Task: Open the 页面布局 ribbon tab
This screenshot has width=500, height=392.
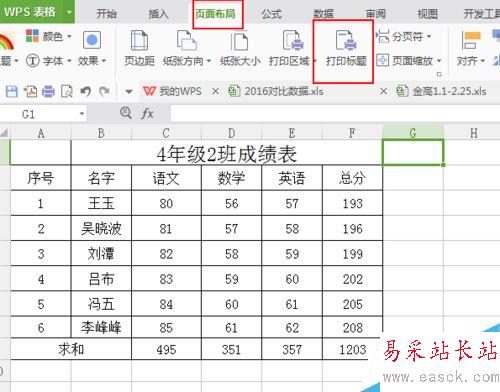Action: tap(215, 14)
